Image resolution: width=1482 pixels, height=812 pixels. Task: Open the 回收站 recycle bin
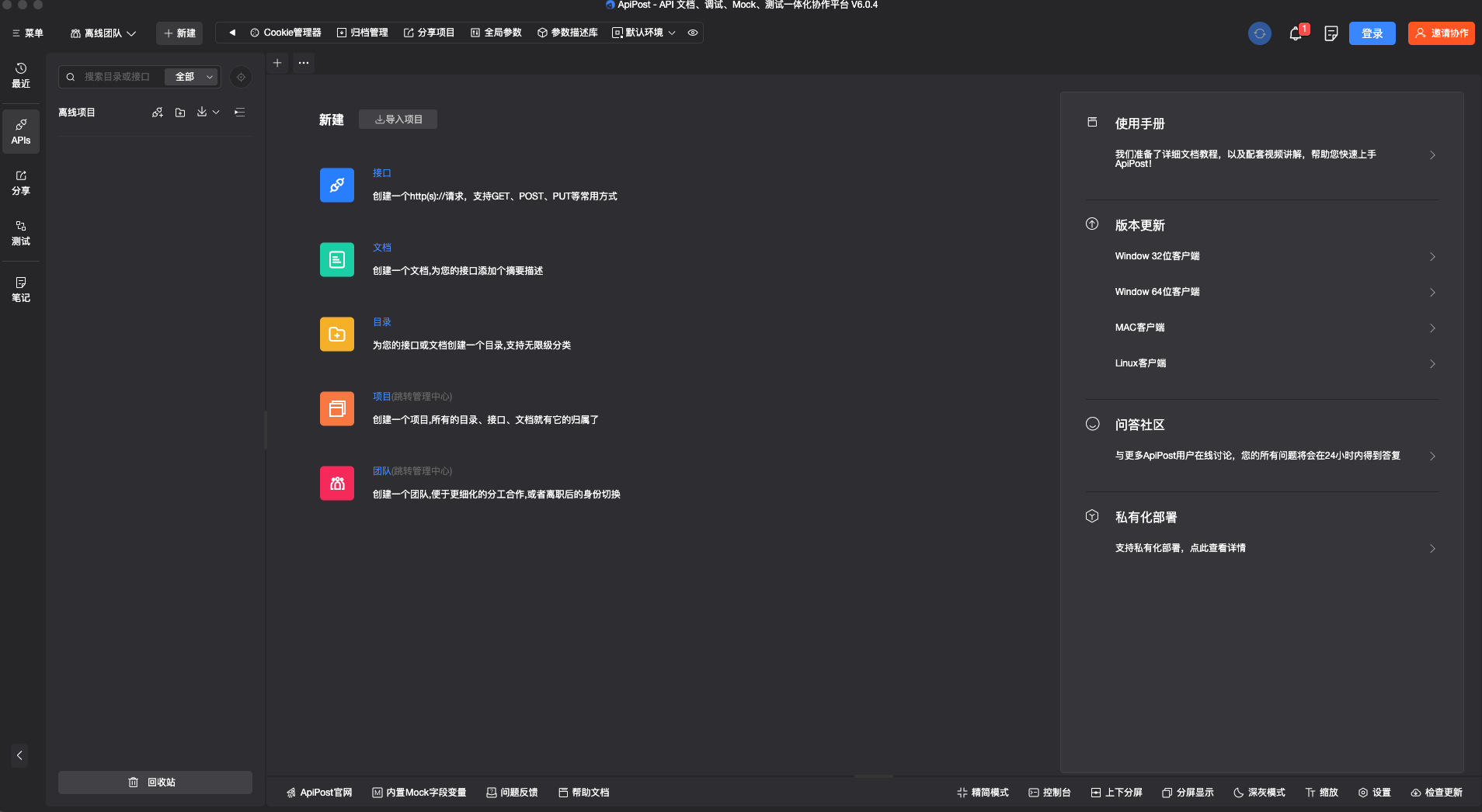click(x=155, y=783)
